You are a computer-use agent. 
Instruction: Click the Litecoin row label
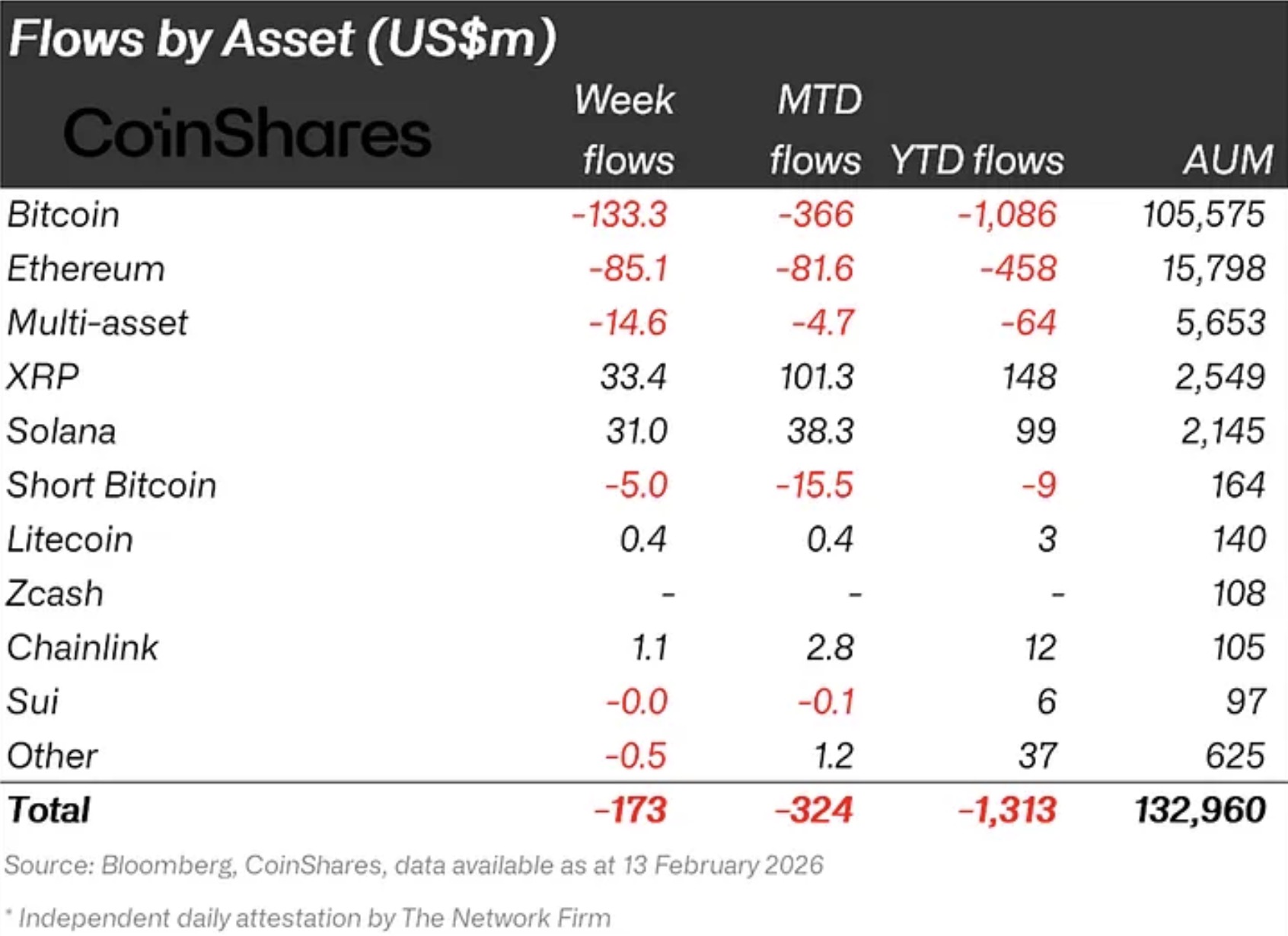point(70,540)
